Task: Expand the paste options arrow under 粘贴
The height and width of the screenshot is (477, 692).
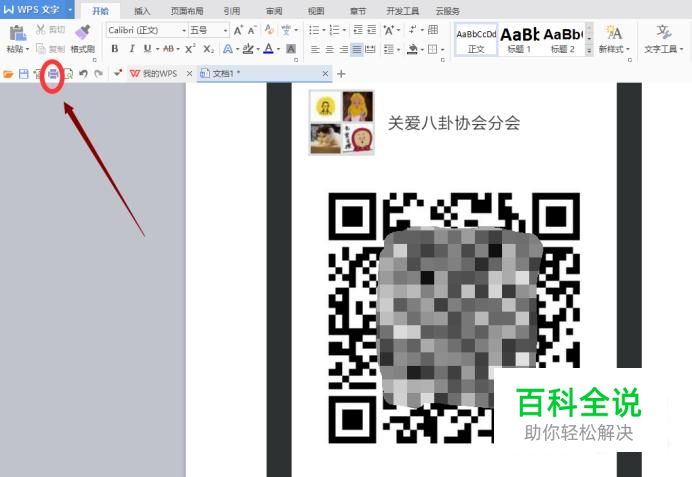Action: click(27, 49)
